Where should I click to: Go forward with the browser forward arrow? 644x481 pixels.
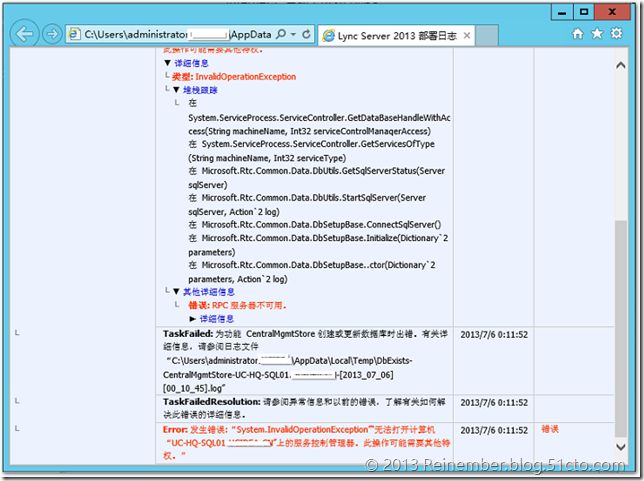coord(52,34)
